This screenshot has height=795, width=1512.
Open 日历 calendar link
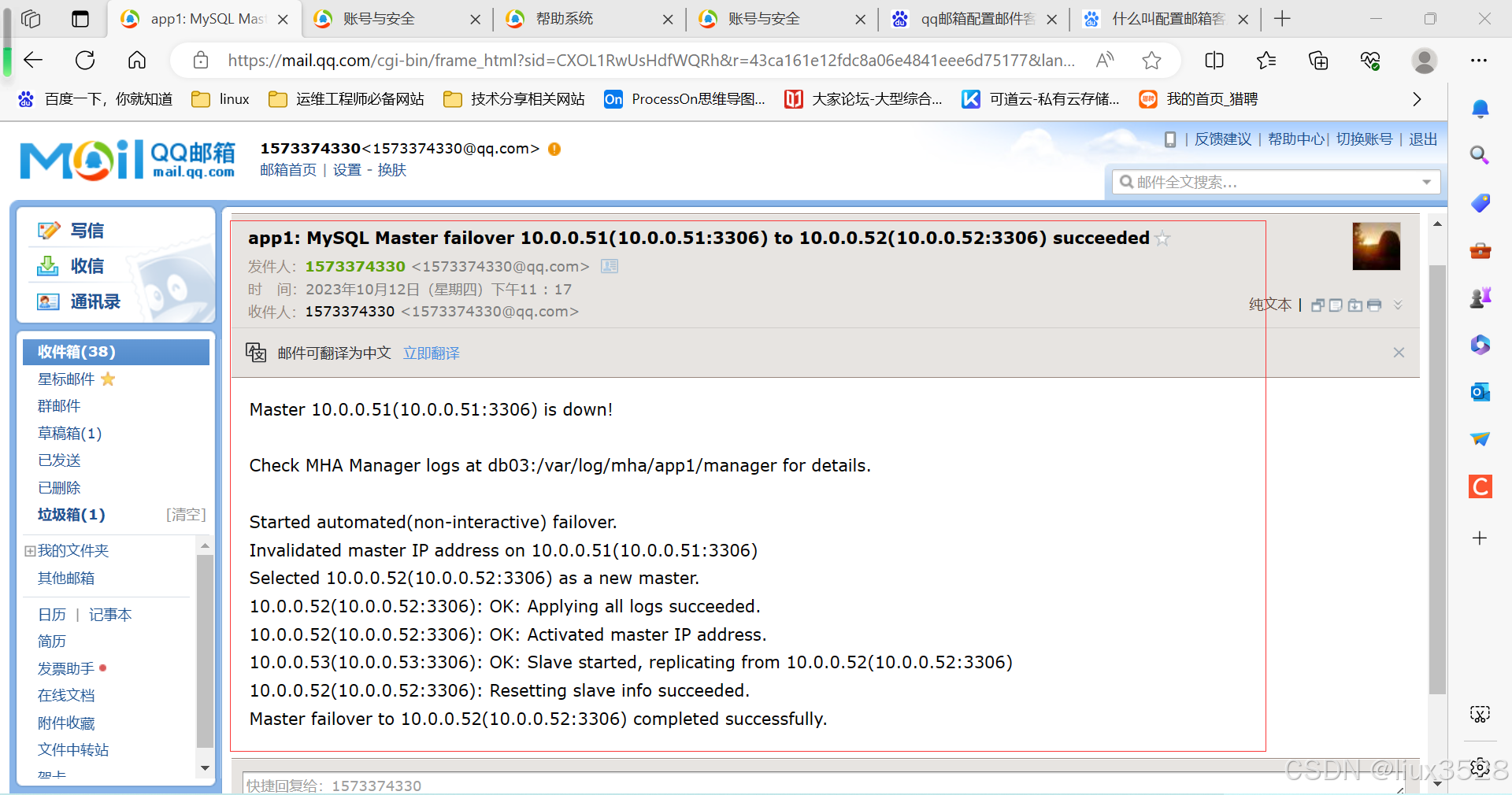coord(52,615)
